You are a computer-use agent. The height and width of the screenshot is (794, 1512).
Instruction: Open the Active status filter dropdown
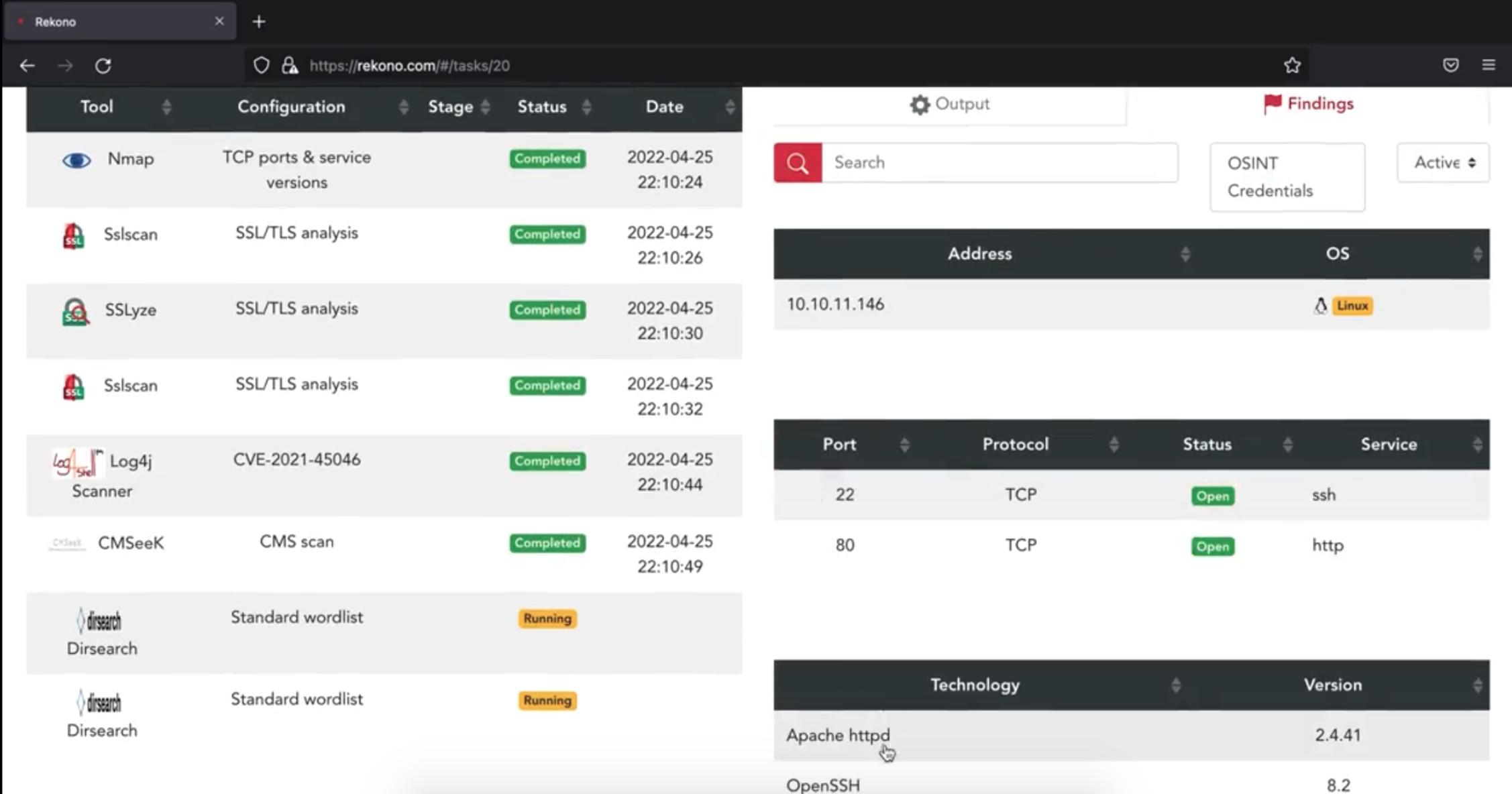1443,162
